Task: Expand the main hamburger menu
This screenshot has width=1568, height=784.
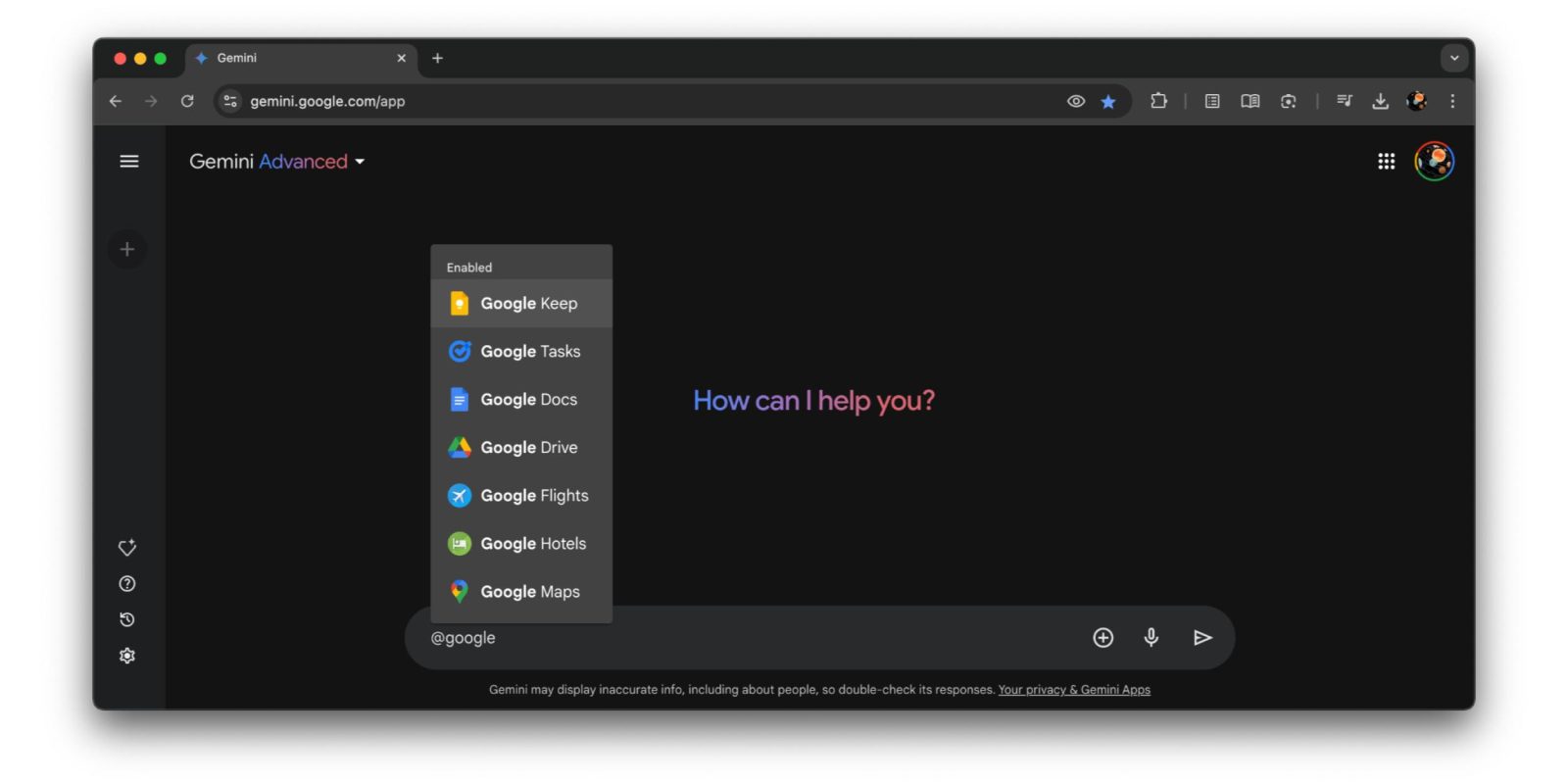Action: (129, 162)
